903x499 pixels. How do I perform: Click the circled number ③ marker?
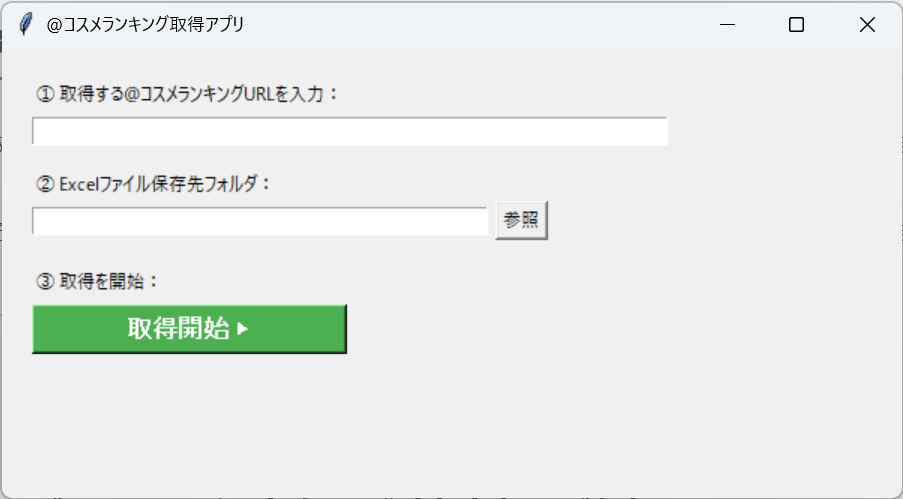pyautogui.click(x=44, y=282)
